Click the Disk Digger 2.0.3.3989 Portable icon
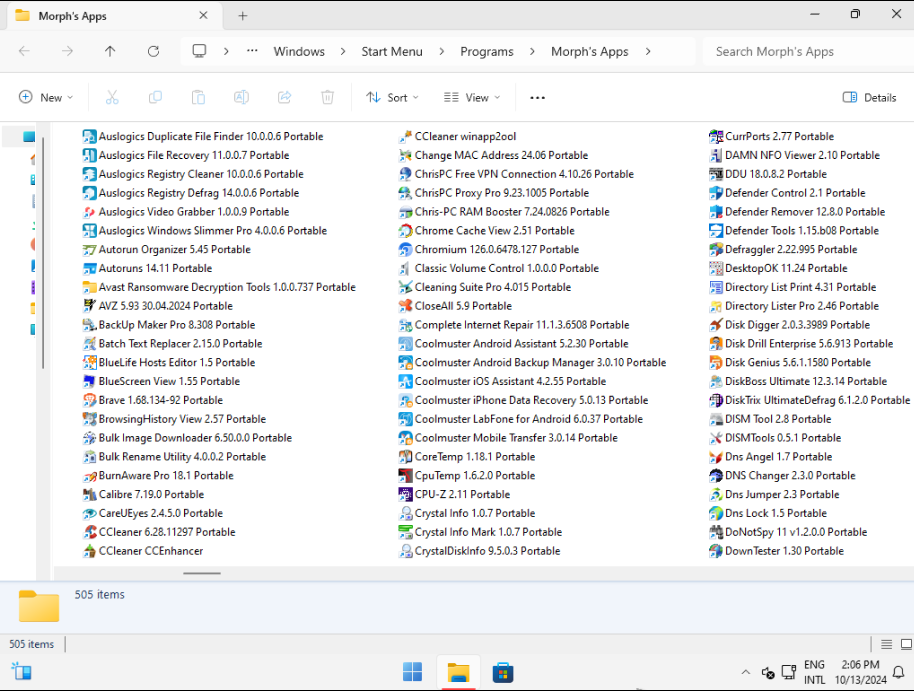Screen dimensions: 914x691 coord(716,325)
